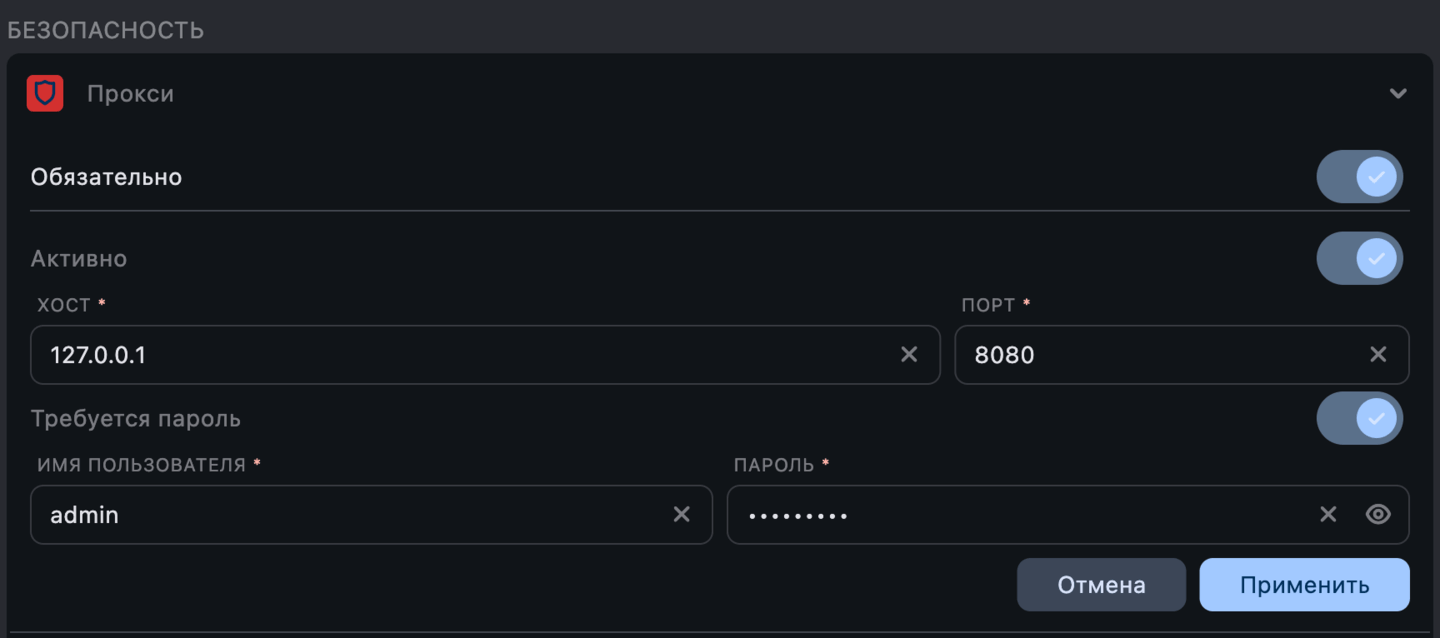Focus the Хост input field
Image resolution: width=1440 pixels, height=638 pixels.
pos(460,354)
